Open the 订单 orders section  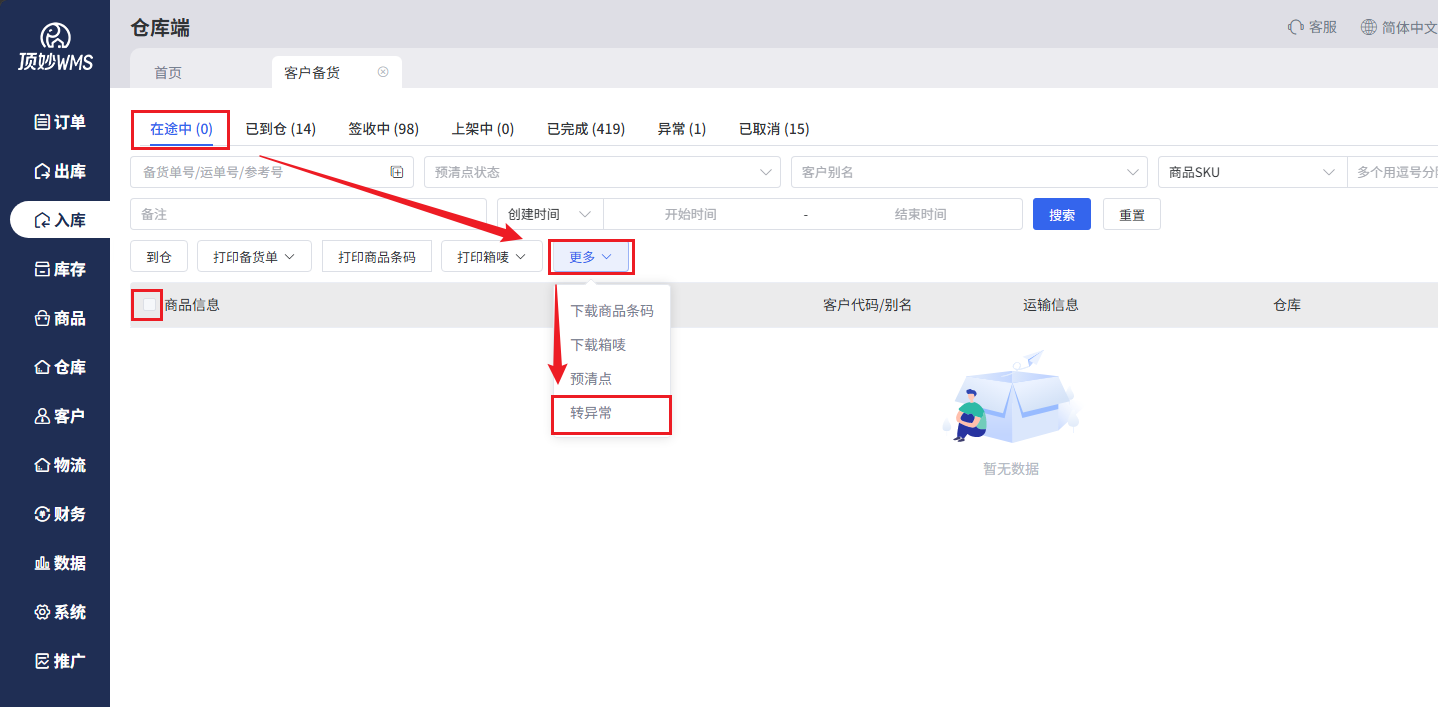point(60,122)
